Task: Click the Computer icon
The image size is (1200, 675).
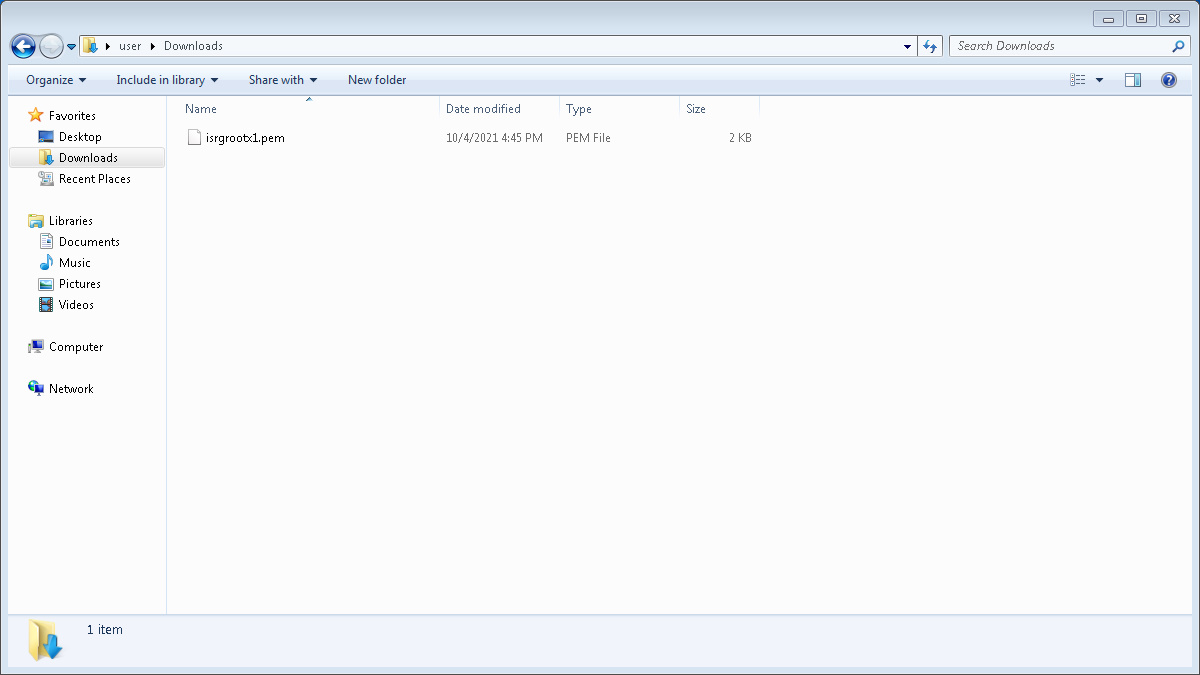Action: 36,347
